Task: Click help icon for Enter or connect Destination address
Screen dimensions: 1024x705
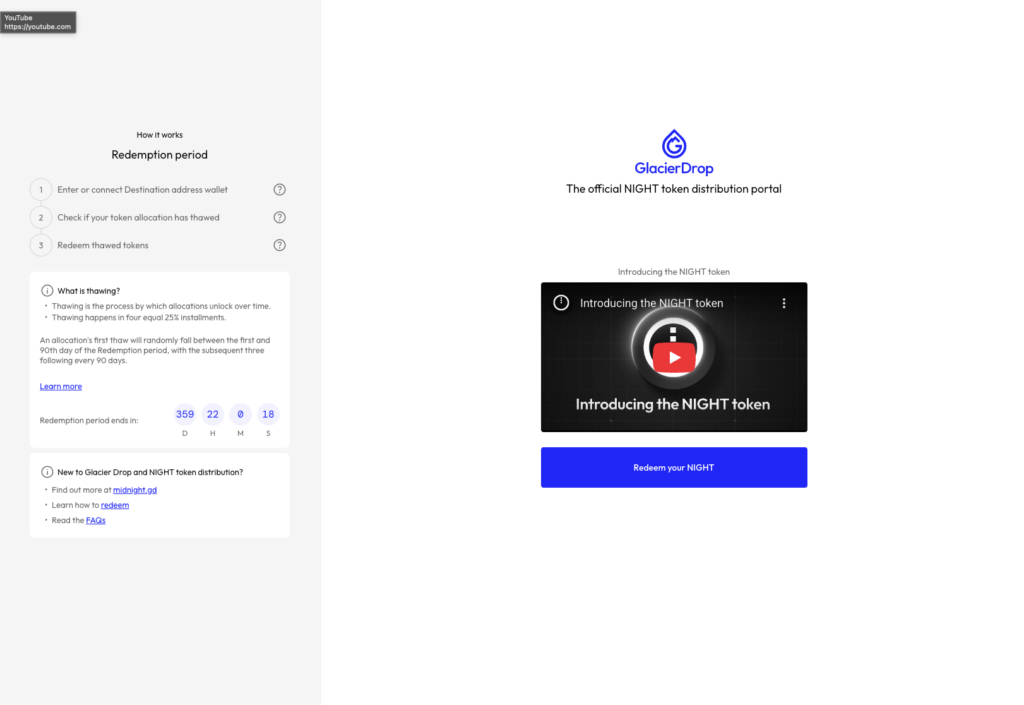Action: pos(280,189)
